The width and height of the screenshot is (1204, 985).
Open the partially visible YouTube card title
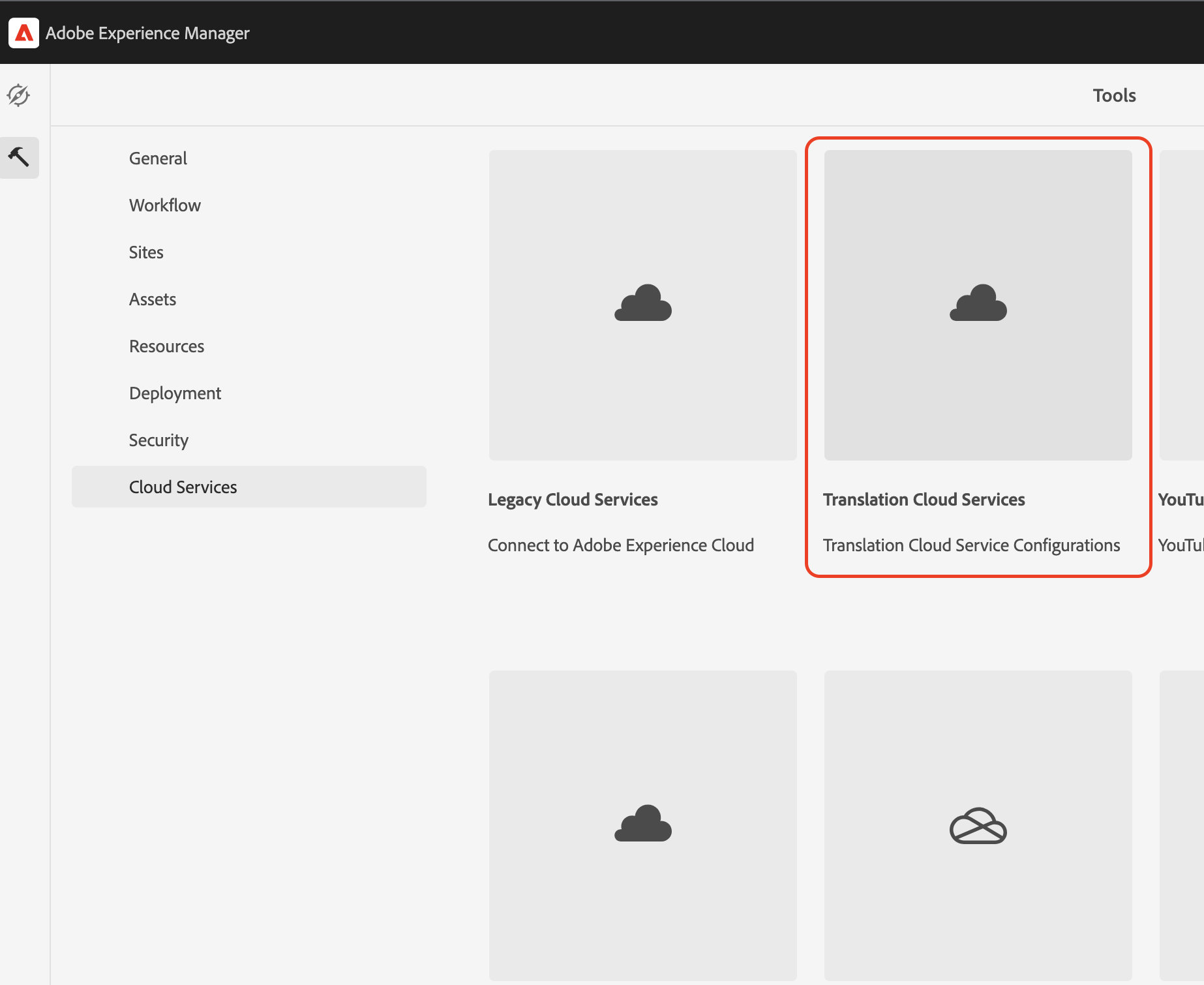pos(1181,500)
